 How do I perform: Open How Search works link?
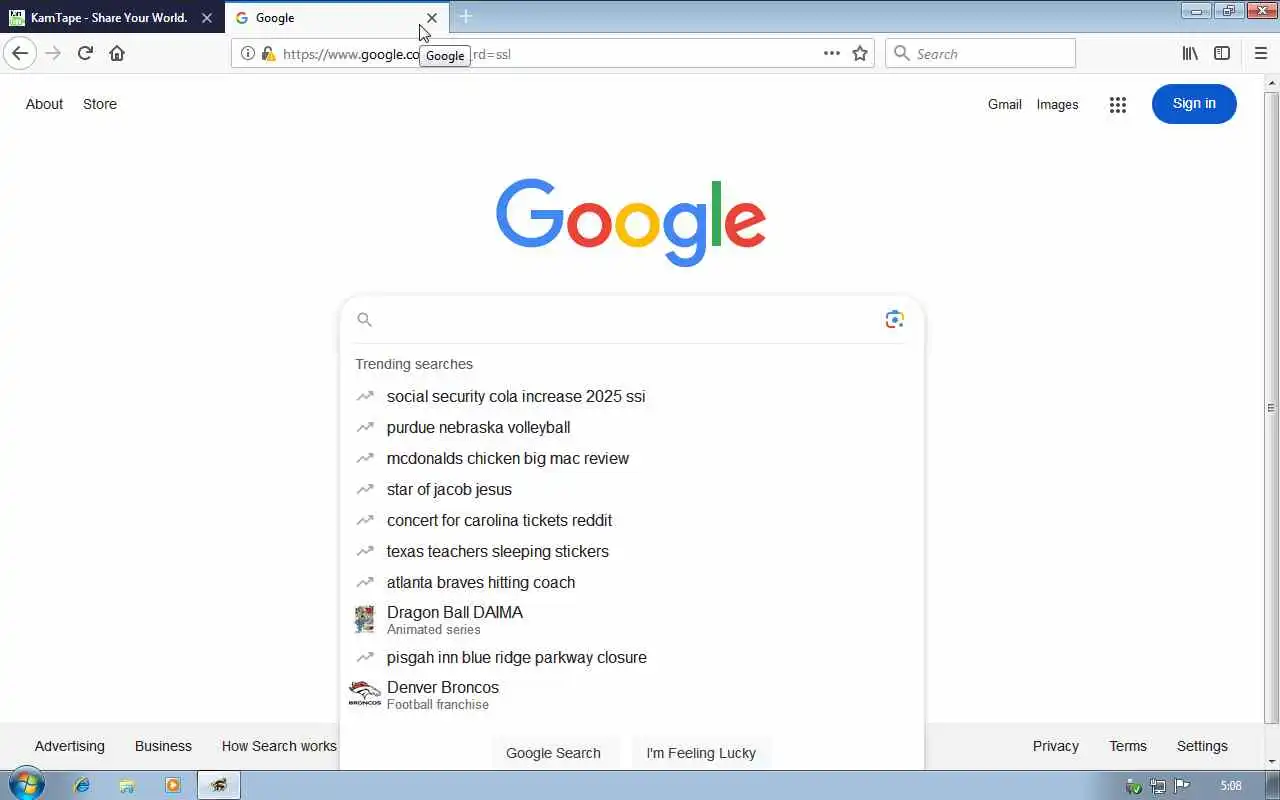tap(279, 746)
